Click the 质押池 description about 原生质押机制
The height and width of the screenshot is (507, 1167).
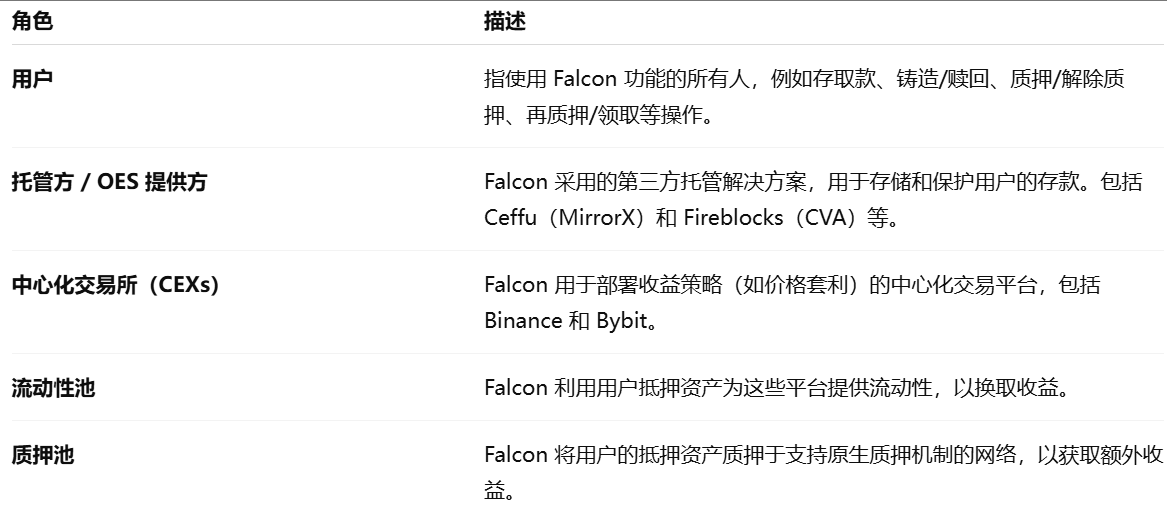[823, 473]
